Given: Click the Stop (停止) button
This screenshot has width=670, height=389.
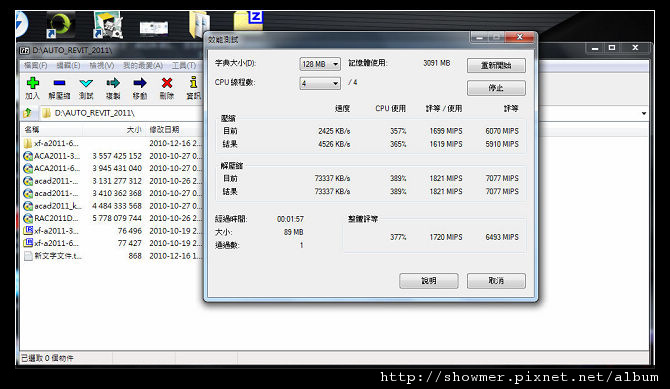Looking at the screenshot, I should click(x=496, y=88).
